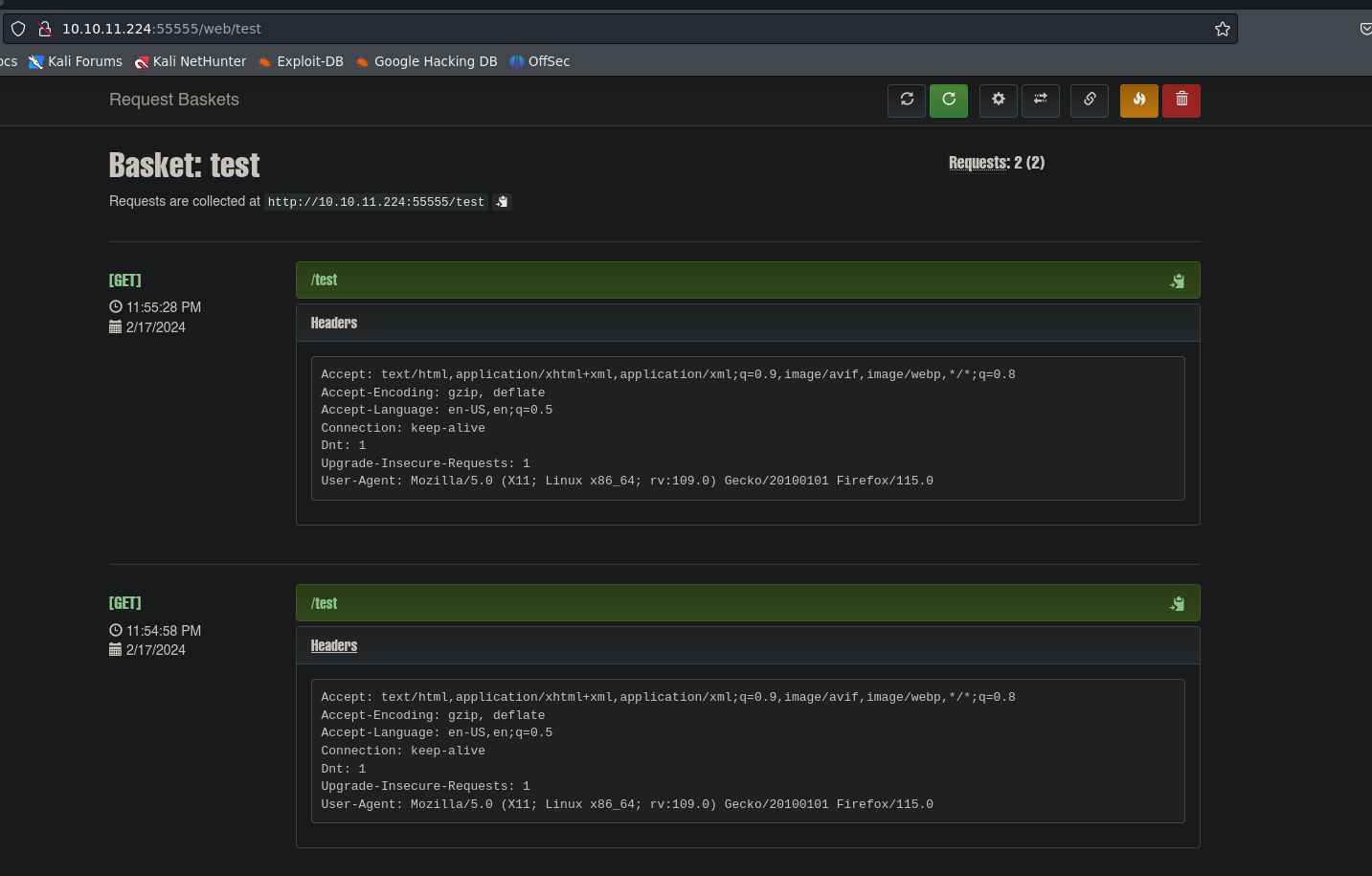Open the OffSec bookmark
Image resolution: width=1372 pixels, height=876 pixels.
coord(540,61)
